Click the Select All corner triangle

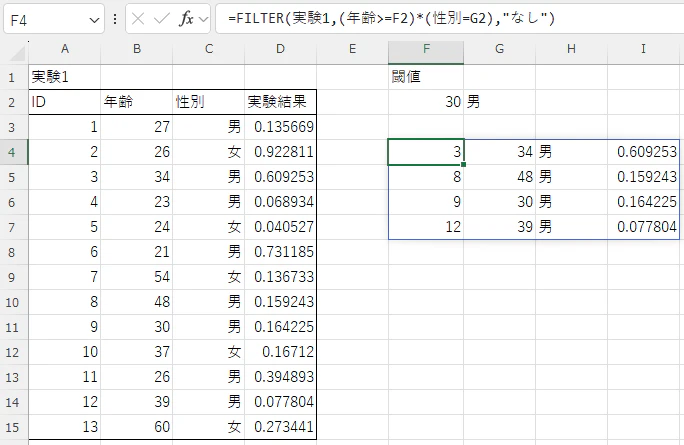point(18,53)
